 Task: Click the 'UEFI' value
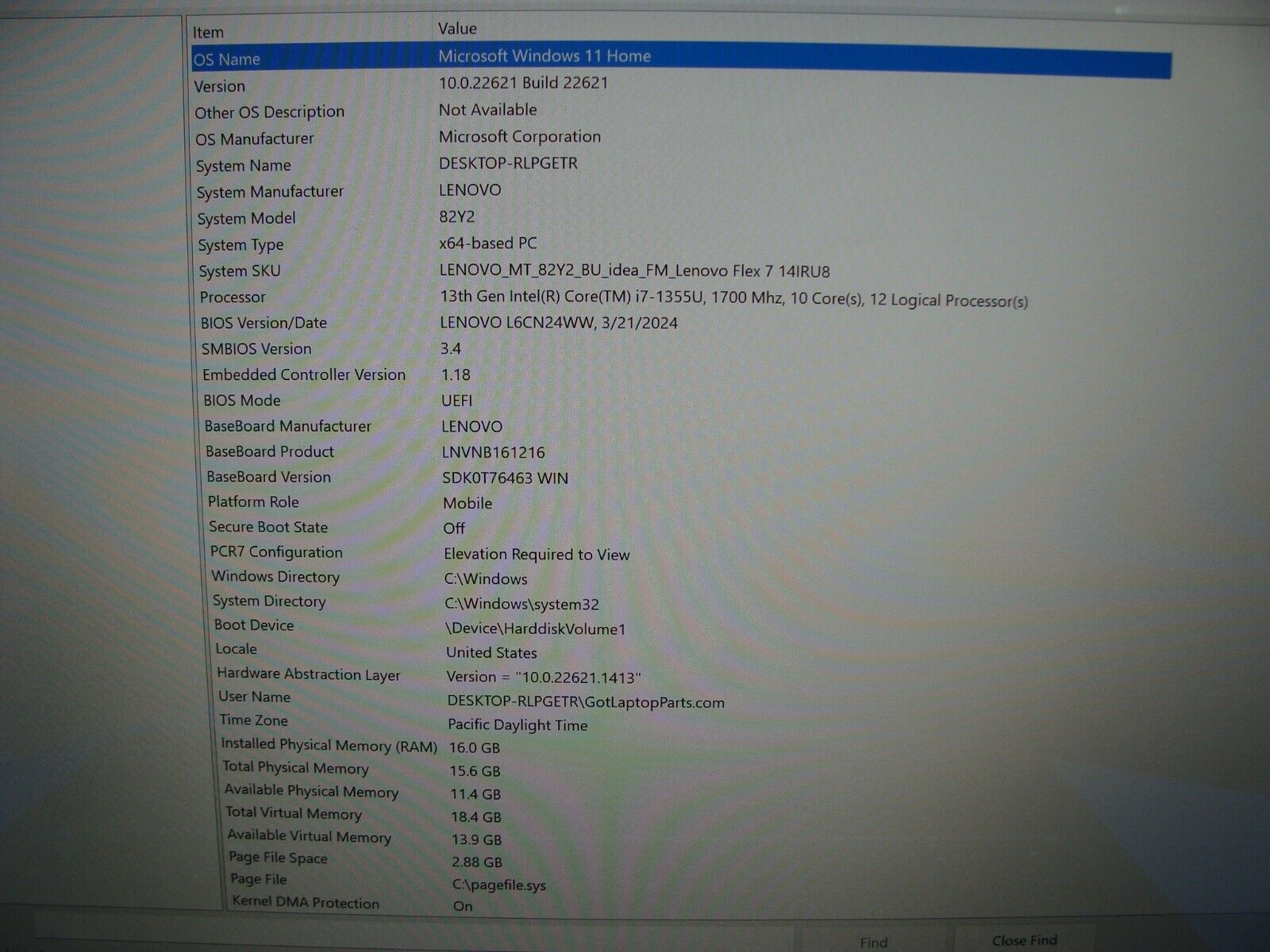457,401
